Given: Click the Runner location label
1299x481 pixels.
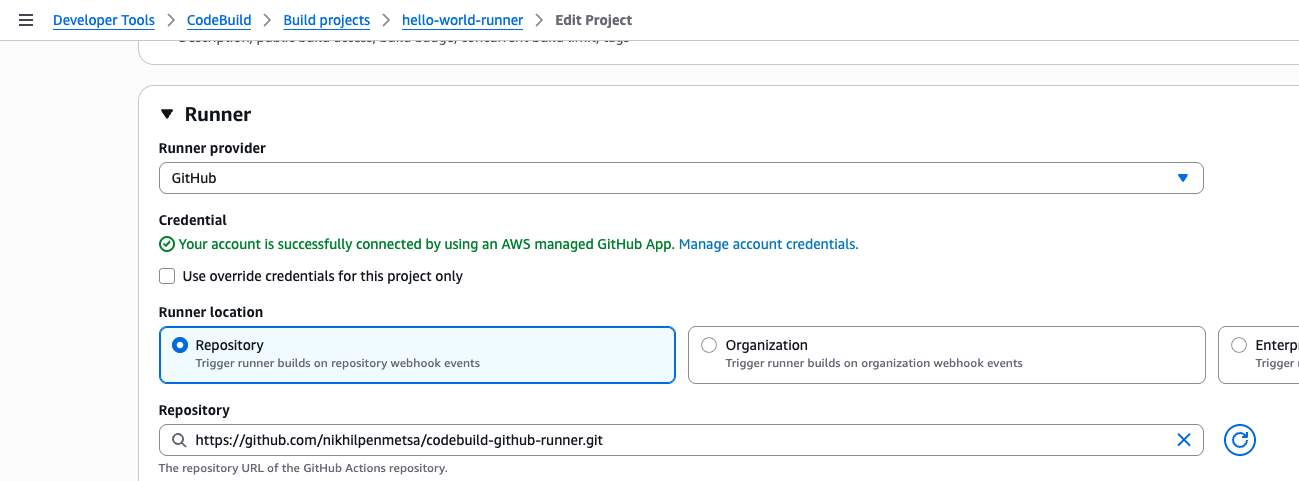Looking at the screenshot, I should (211, 312).
